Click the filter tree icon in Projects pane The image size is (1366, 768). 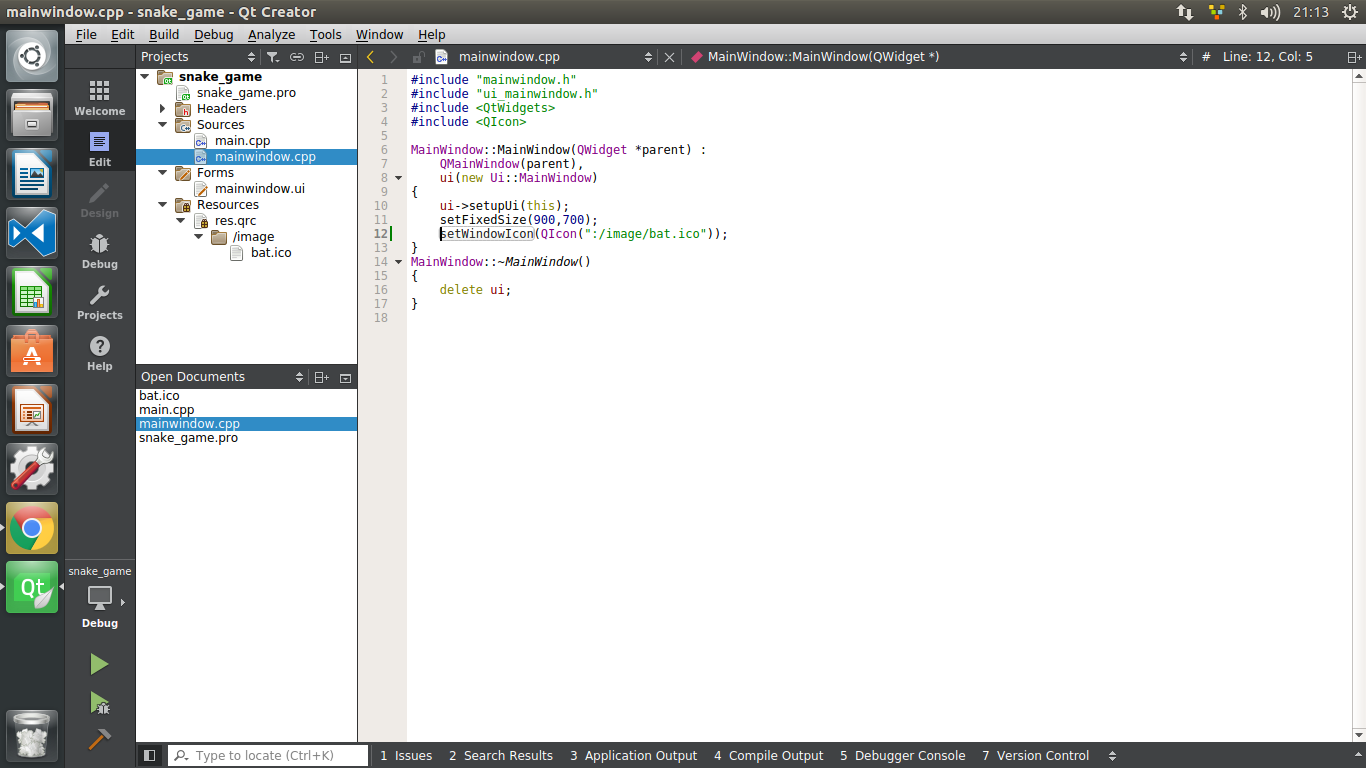click(x=272, y=57)
